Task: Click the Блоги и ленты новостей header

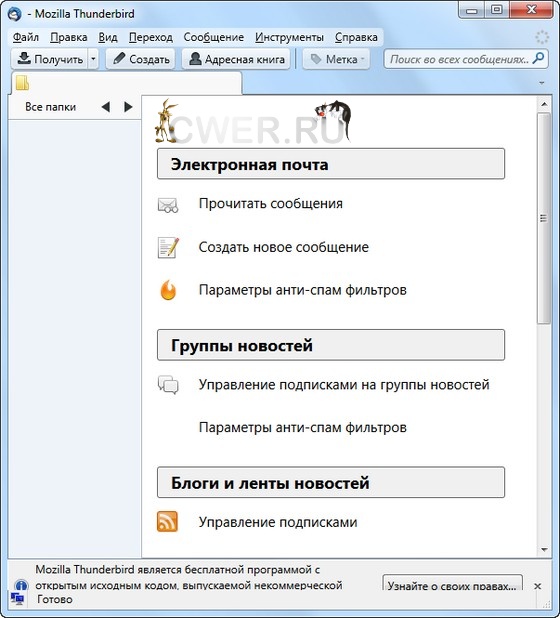Action: point(331,482)
